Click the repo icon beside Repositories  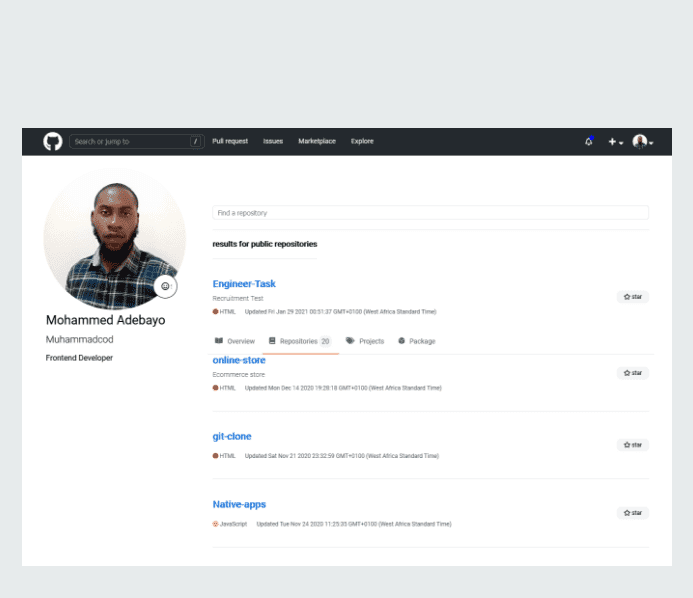pyautogui.click(x=272, y=341)
